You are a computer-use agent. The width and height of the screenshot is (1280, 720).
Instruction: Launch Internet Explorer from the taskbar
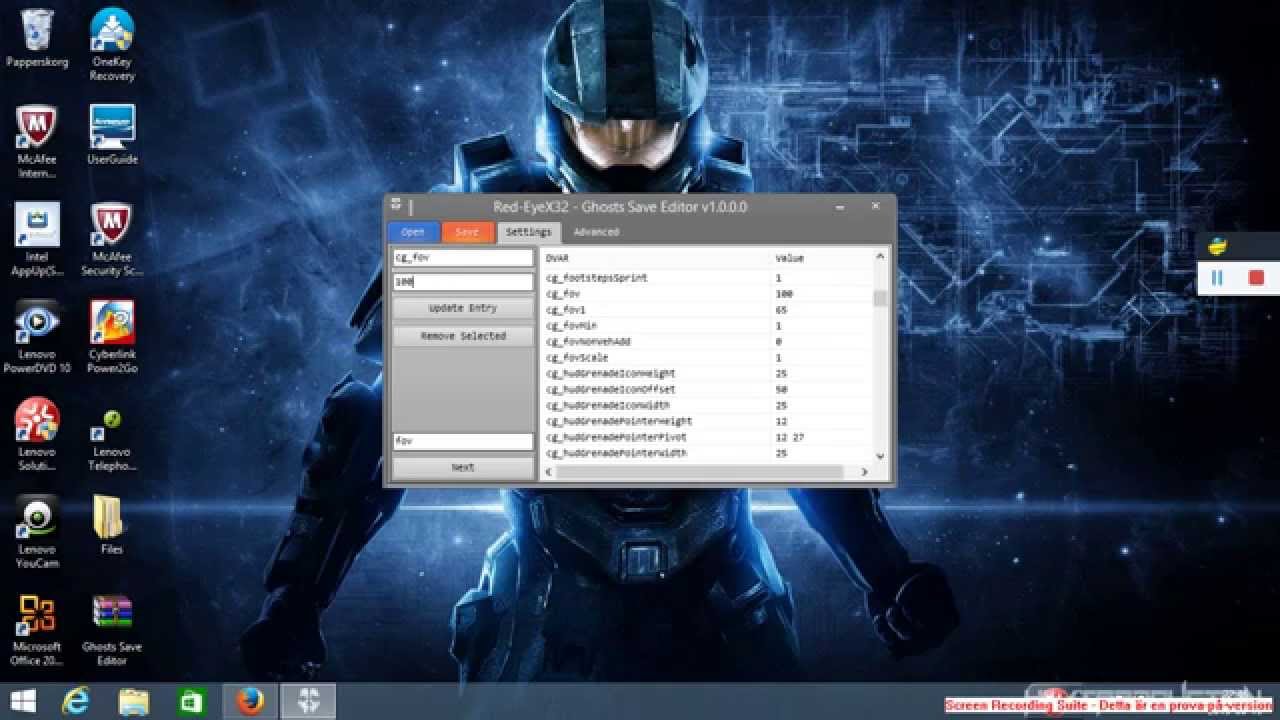point(76,701)
